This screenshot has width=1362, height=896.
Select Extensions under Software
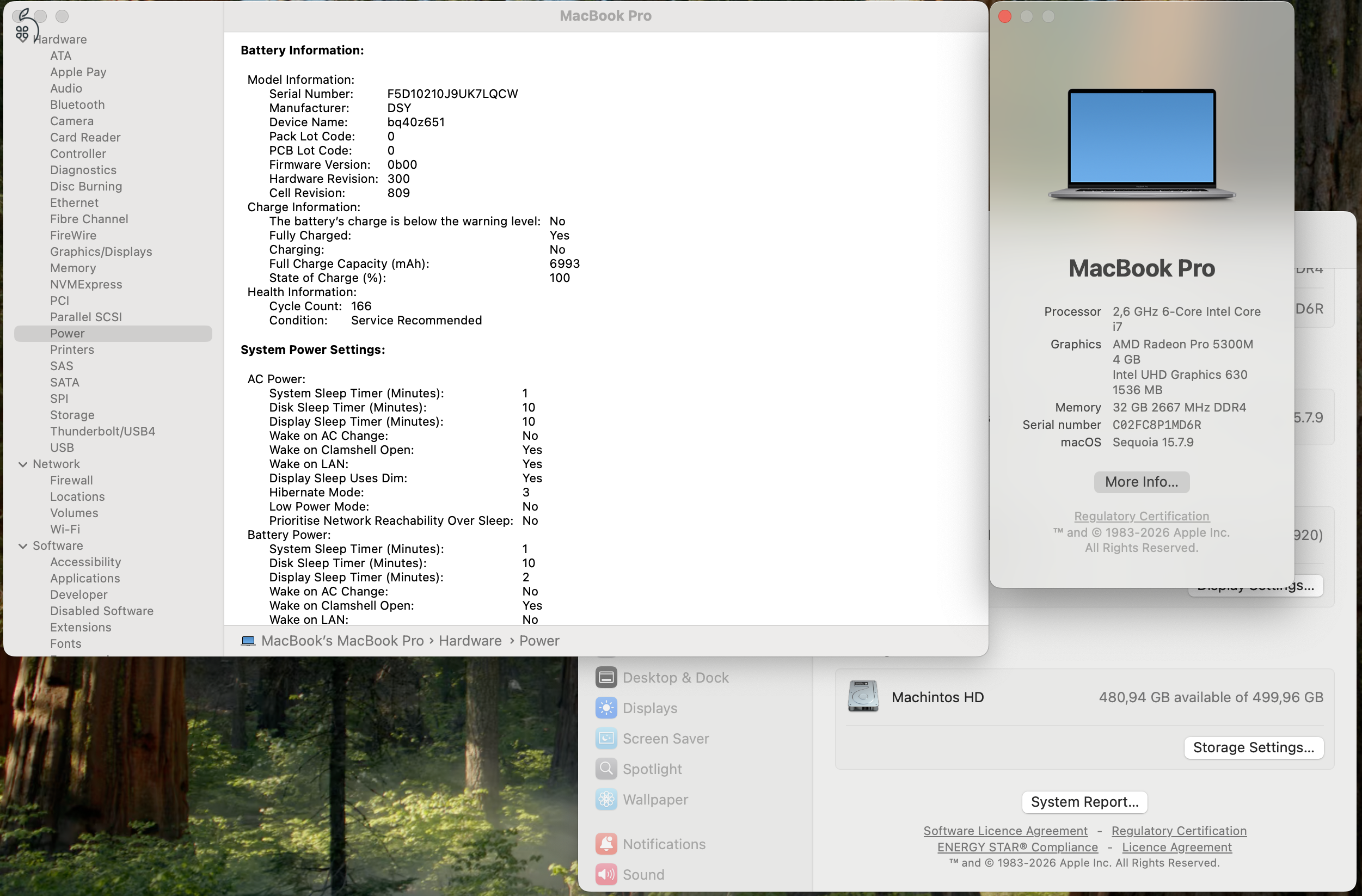click(x=81, y=627)
